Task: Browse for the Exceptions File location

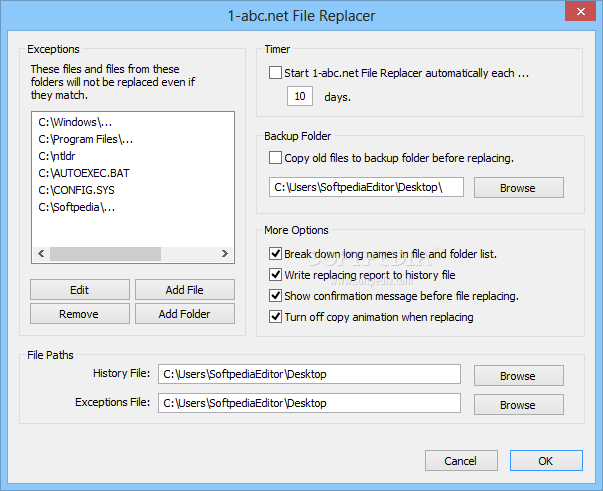Action: click(519, 404)
